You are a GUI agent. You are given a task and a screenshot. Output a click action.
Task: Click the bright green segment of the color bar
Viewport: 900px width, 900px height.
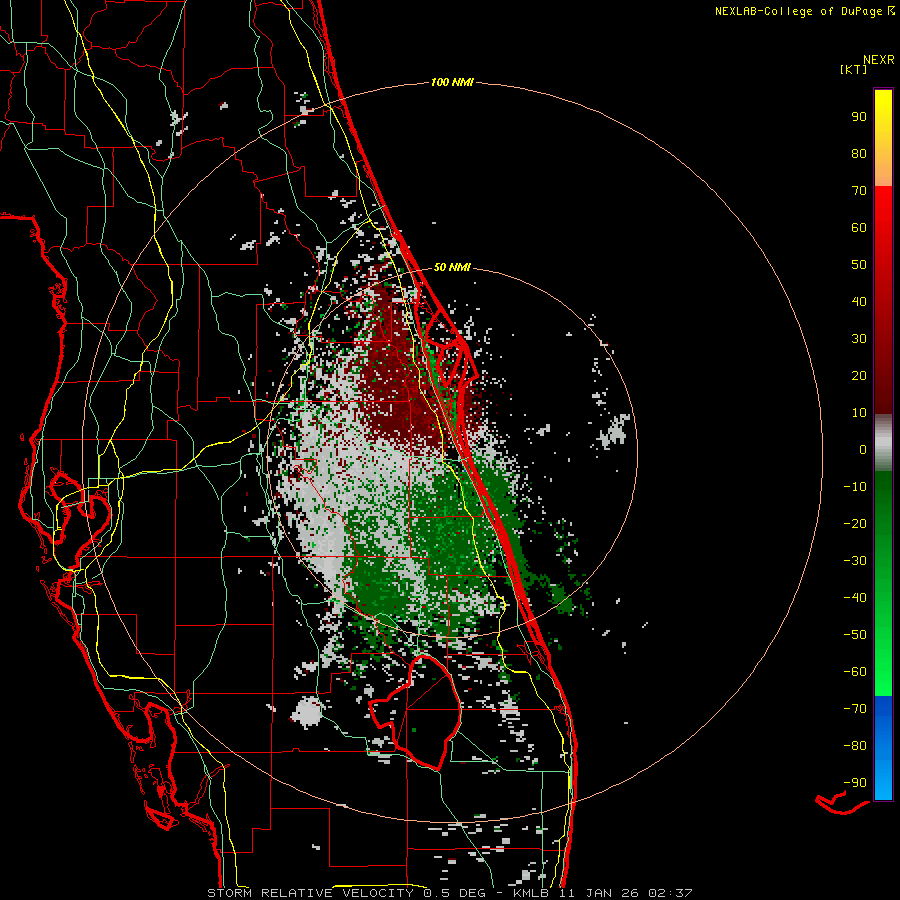tap(883, 660)
